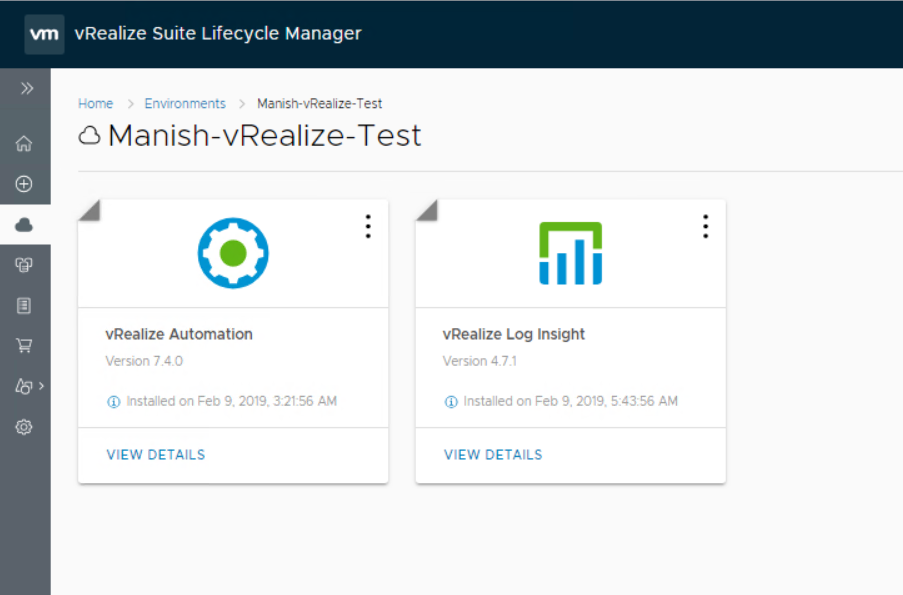903x595 pixels.
Task: Navigate to Environments breadcrumb
Action: point(185,104)
